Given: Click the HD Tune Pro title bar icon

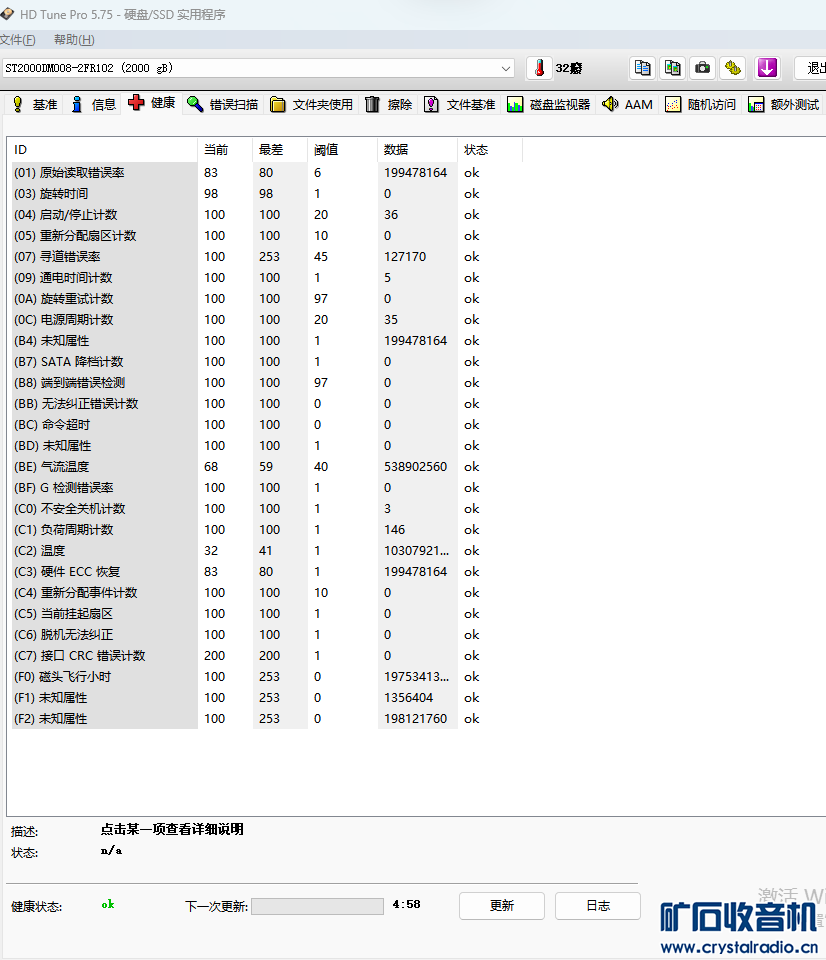Looking at the screenshot, I should coord(7,13).
